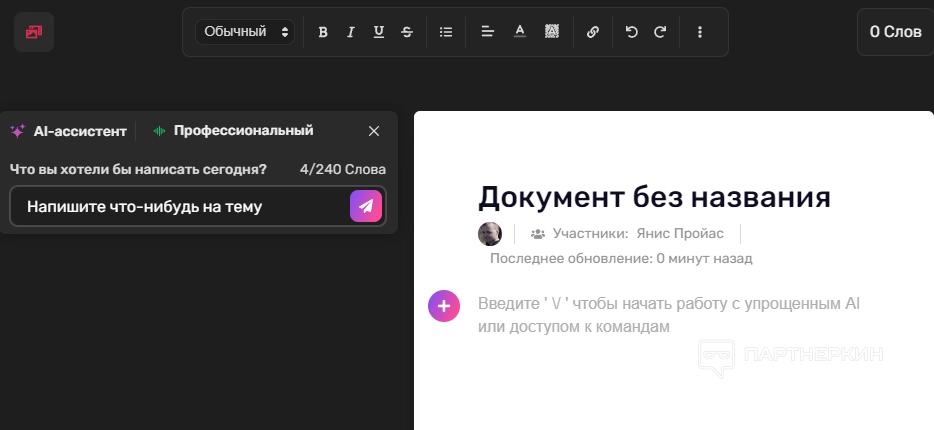Open text highlight background color
Screen dimensions: 934x430
pyautogui.click(x=551, y=32)
